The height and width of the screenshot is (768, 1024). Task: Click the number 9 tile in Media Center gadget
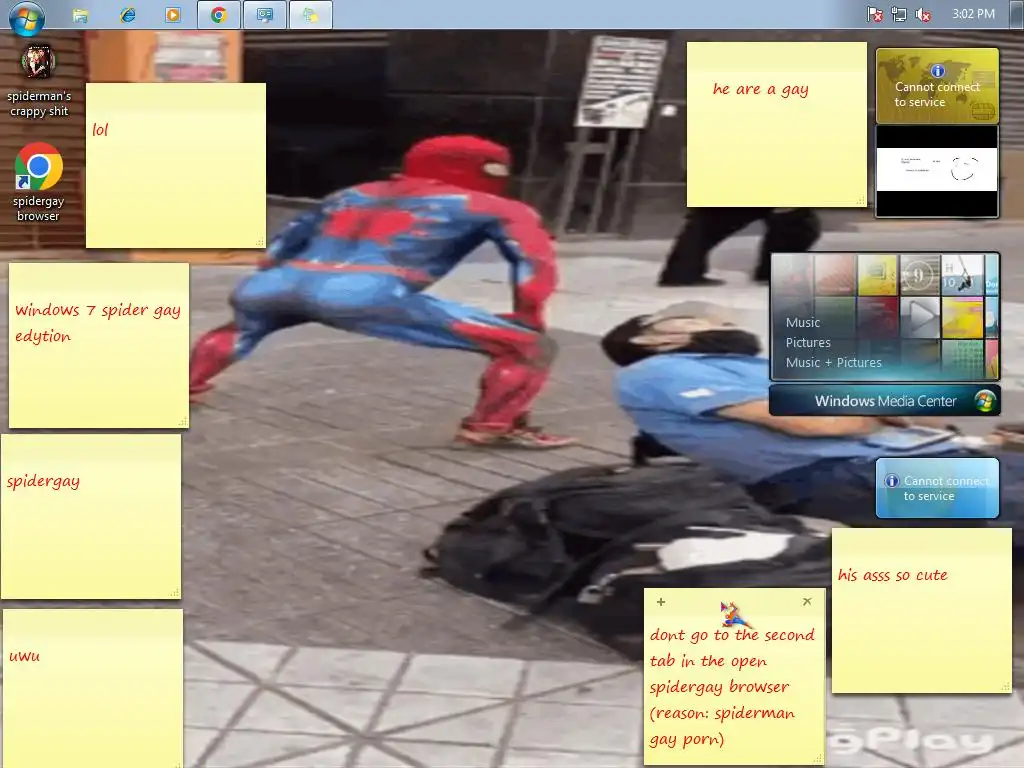click(919, 276)
